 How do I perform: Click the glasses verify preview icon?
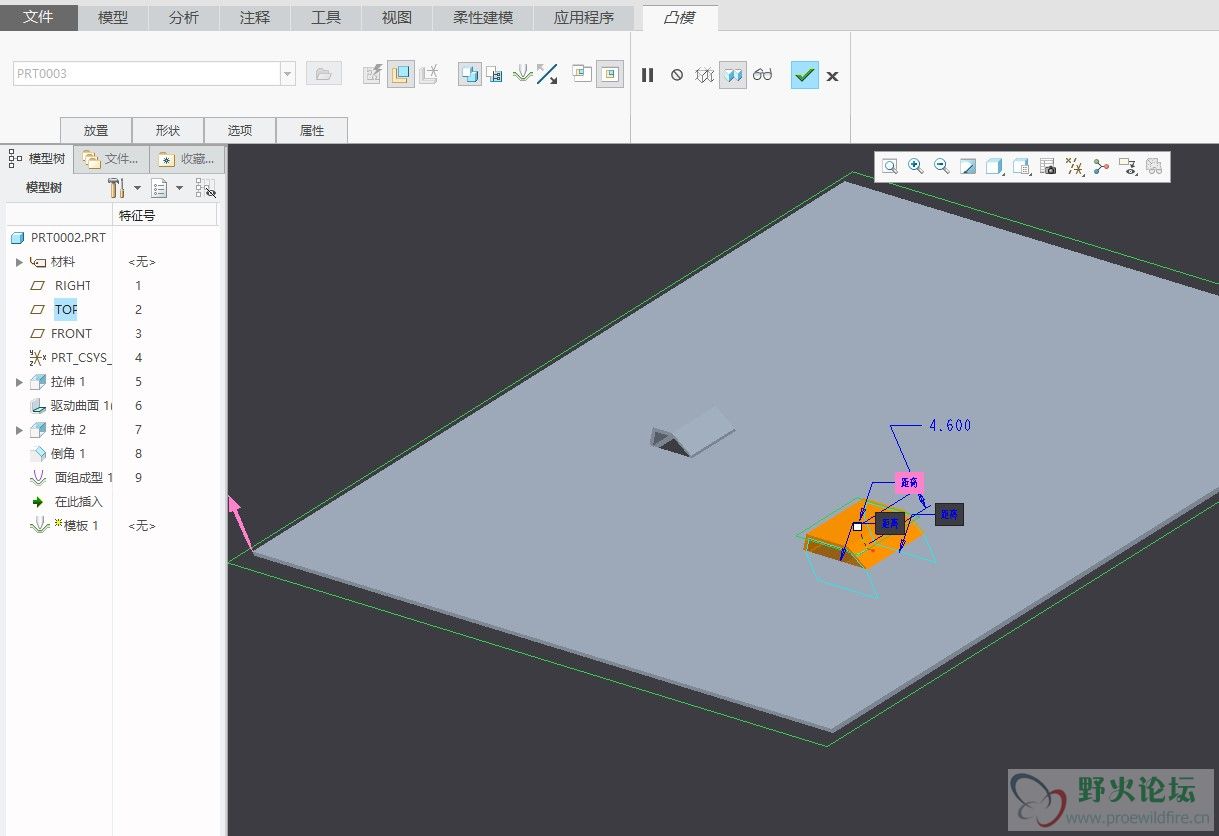(763, 75)
